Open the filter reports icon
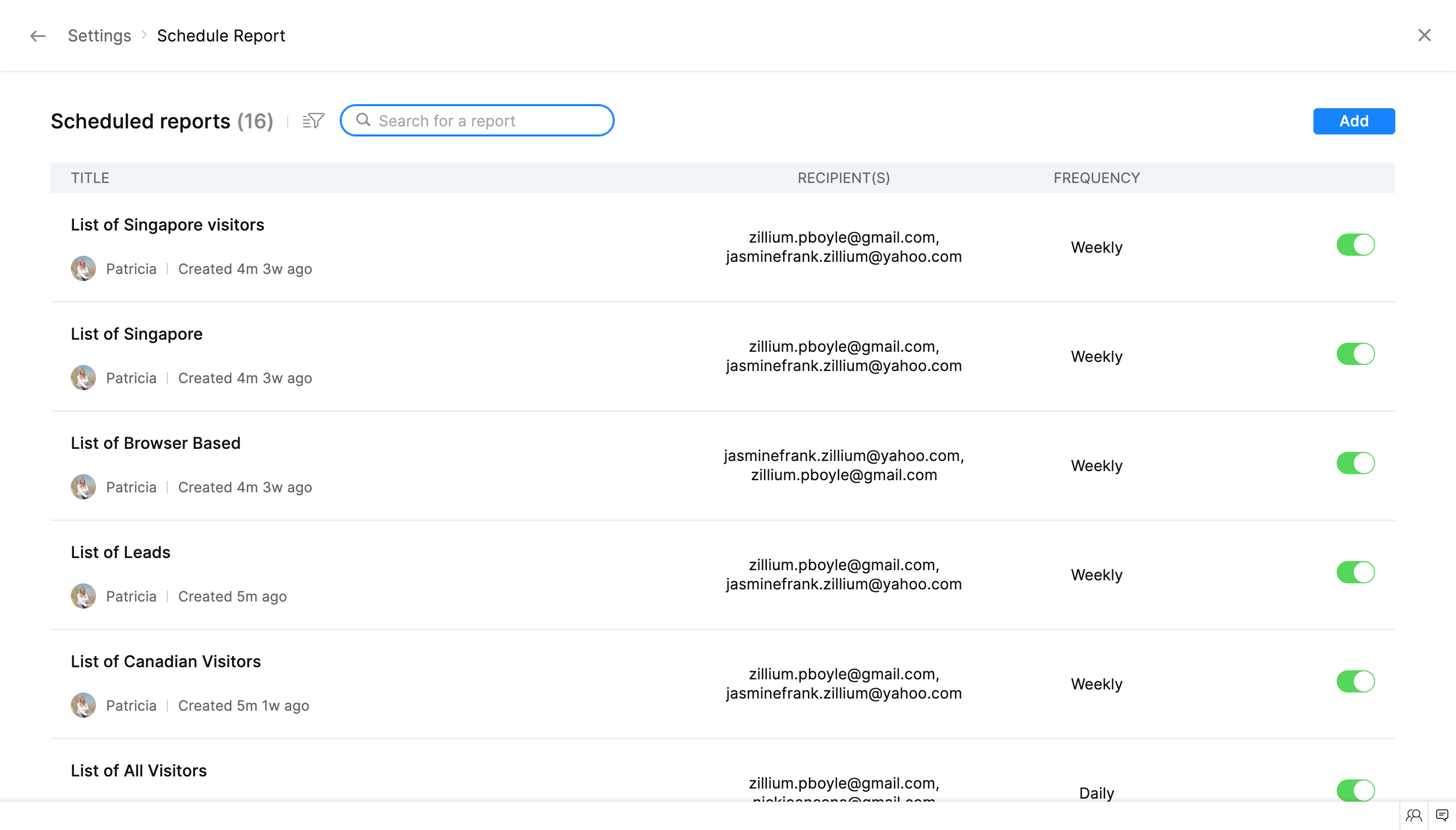The width and height of the screenshot is (1456, 830). (x=313, y=121)
